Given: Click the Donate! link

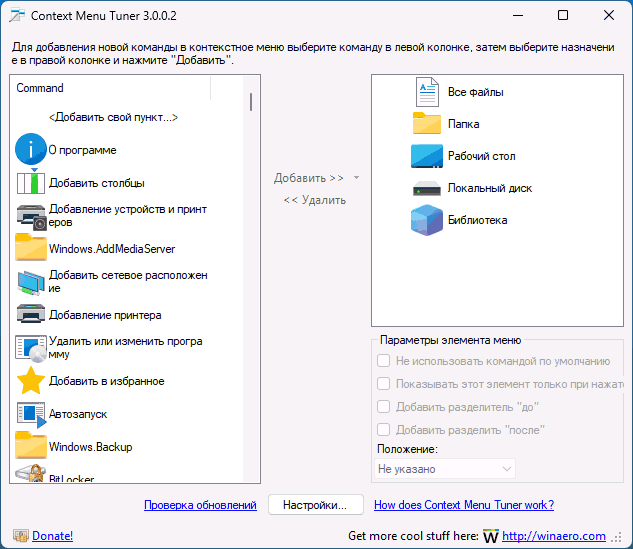Looking at the screenshot, I should tap(52, 536).
